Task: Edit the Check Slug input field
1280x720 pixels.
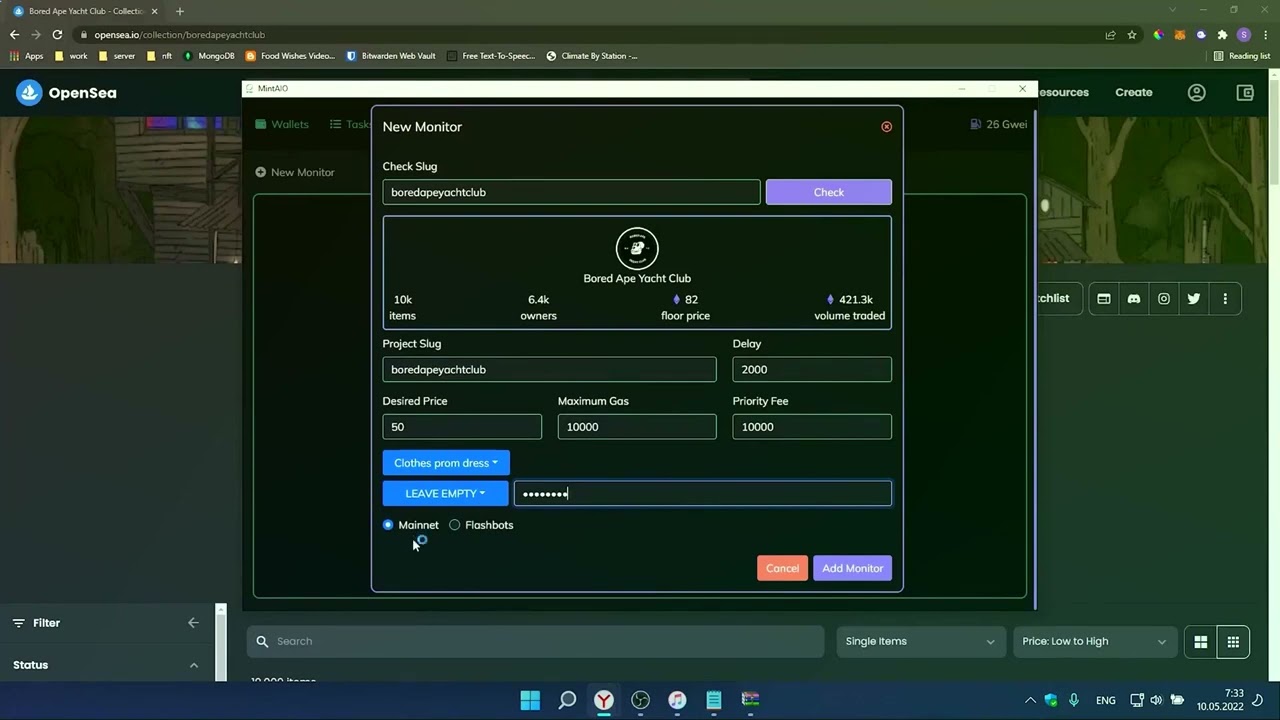Action: tap(571, 192)
